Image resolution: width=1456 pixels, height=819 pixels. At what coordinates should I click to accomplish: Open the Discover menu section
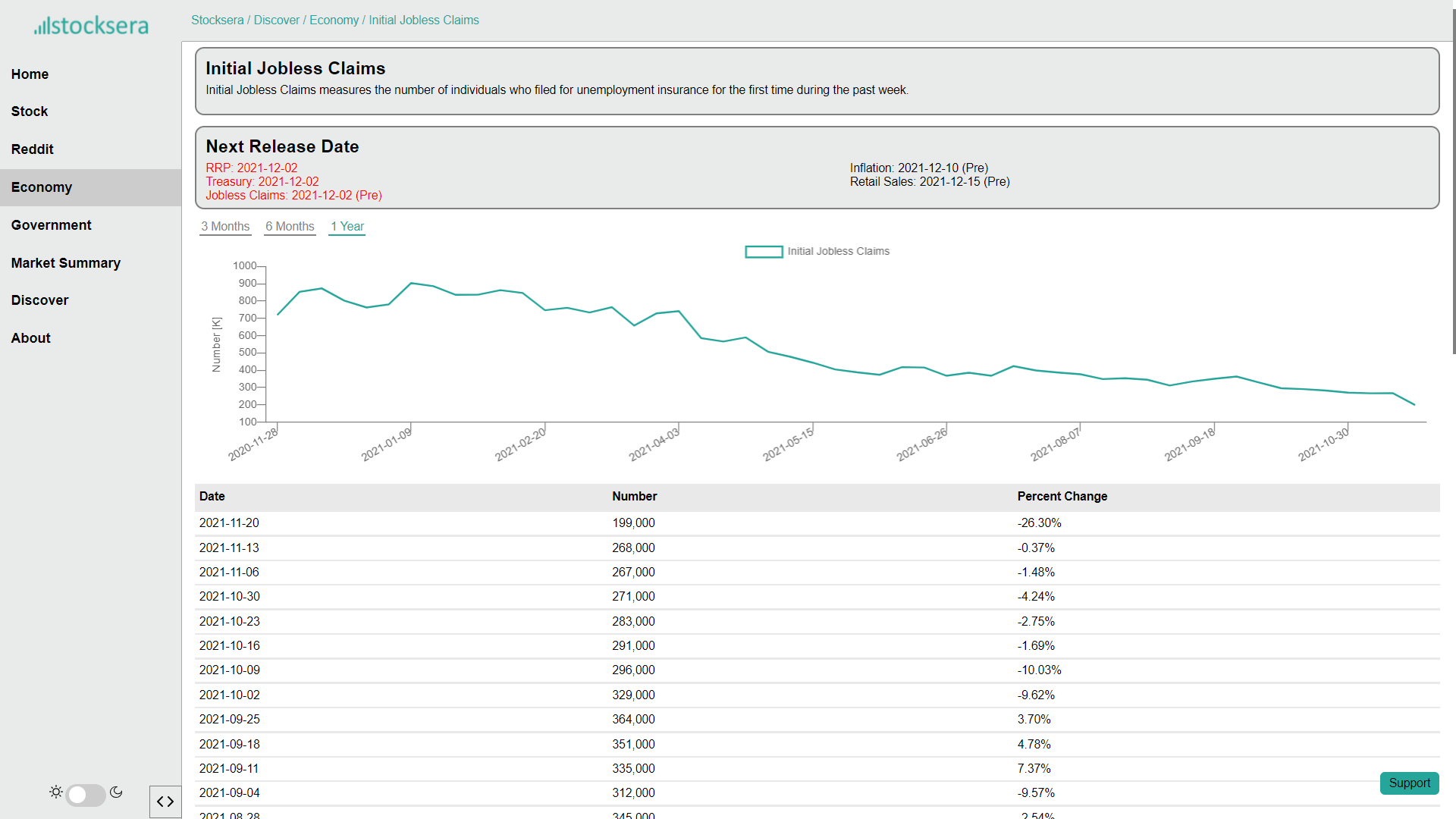(39, 300)
